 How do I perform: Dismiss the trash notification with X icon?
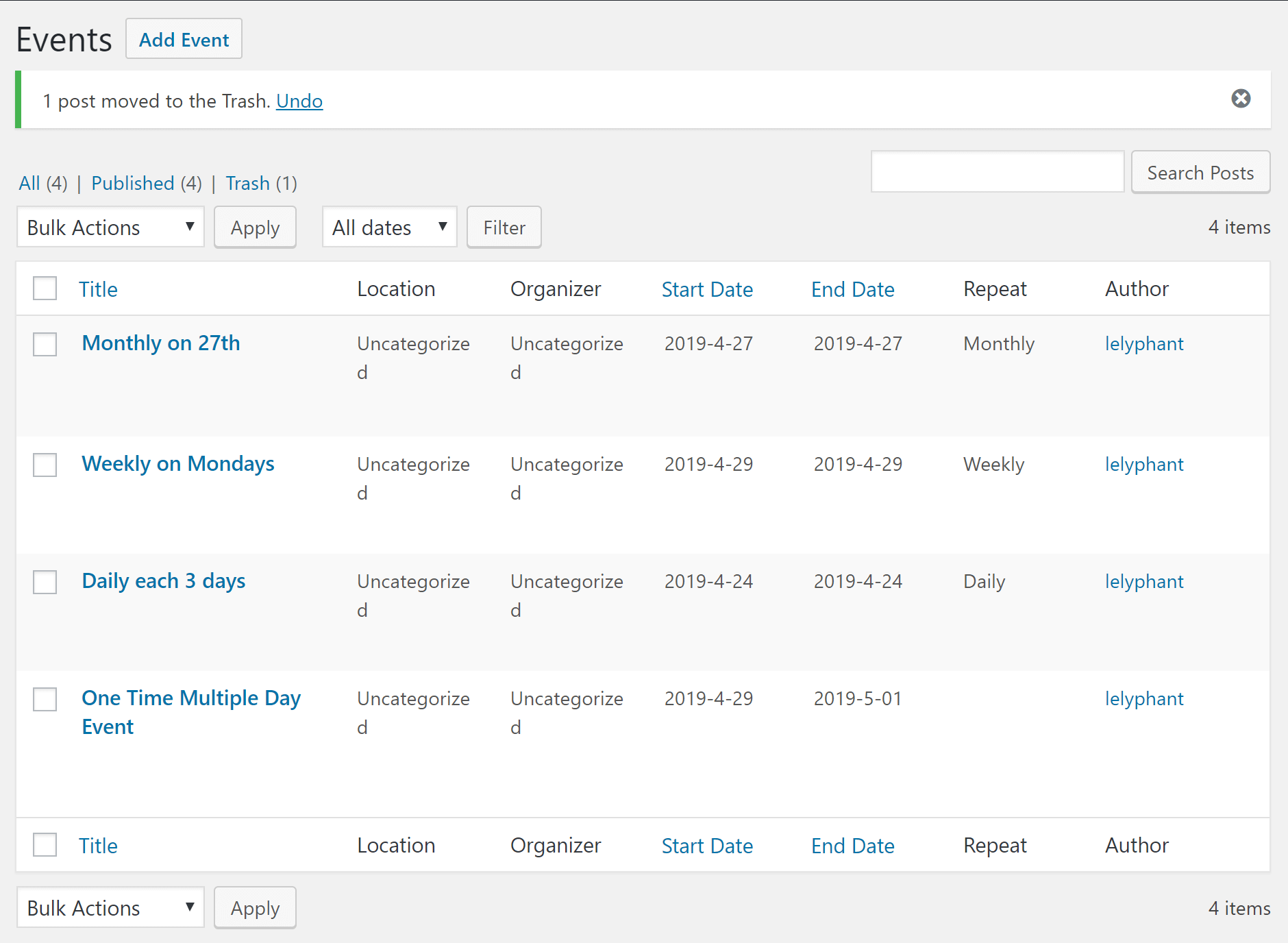coord(1241,99)
